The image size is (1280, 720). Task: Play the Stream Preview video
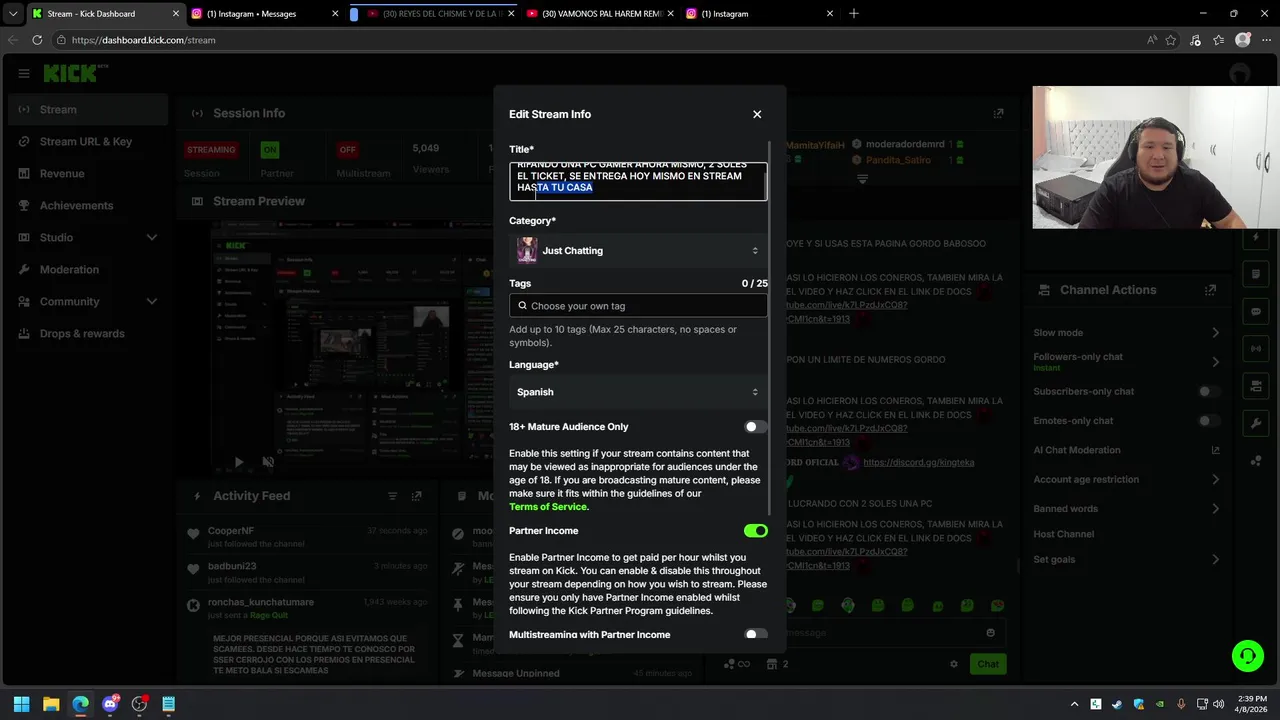click(238, 462)
